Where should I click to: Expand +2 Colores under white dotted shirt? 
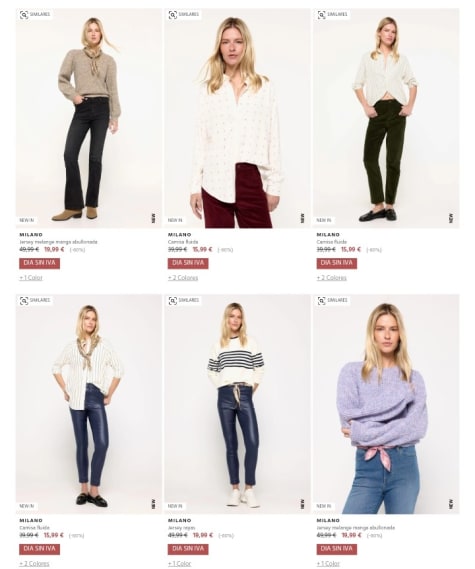[183, 278]
